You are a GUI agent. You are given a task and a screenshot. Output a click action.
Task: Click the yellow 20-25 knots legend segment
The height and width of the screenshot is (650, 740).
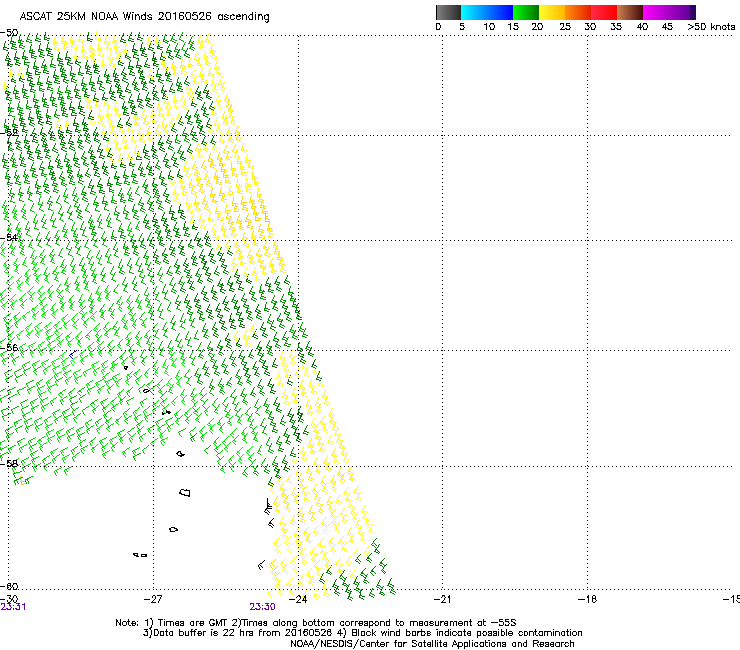tap(552, 12)
